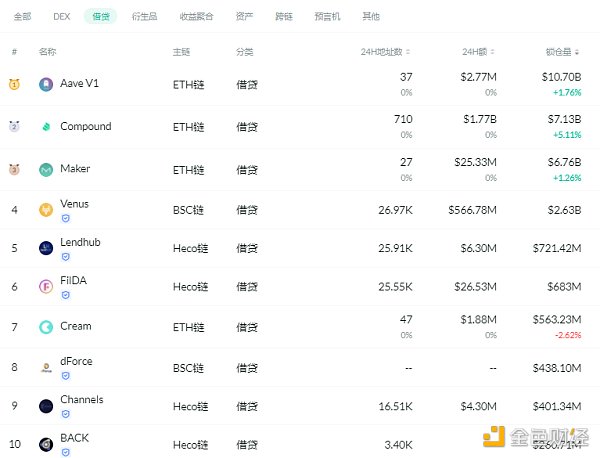Click Compound change value +5.11%

[567, 135]
